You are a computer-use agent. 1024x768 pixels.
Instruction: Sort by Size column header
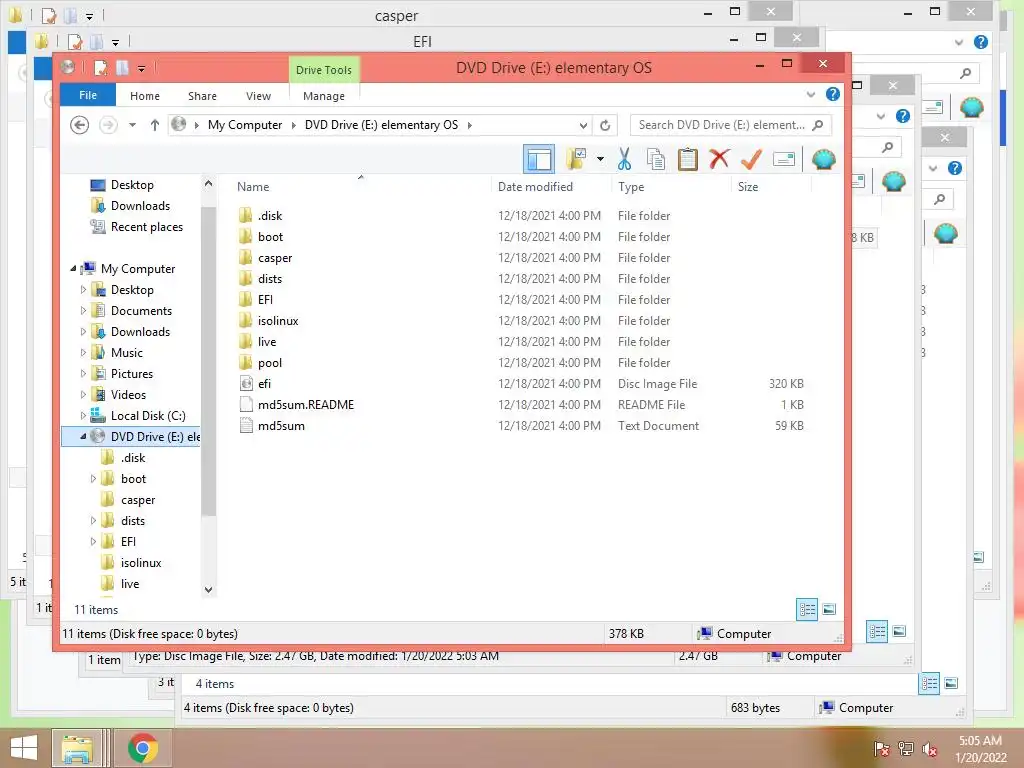pyautogui.click(x=748, y=187)
